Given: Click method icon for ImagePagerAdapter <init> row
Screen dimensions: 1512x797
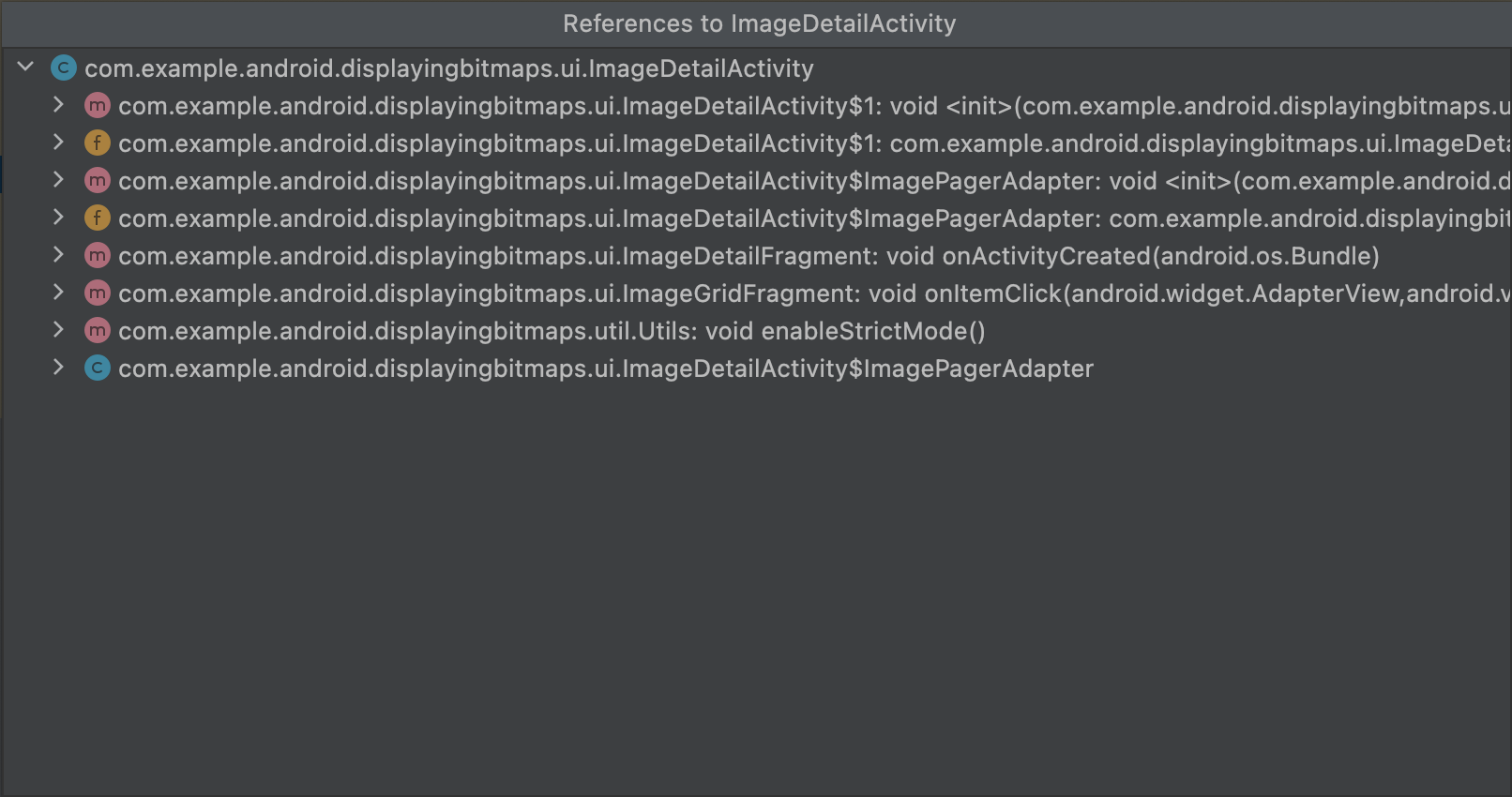Looking at the screenshot, I should pos(97,181).
